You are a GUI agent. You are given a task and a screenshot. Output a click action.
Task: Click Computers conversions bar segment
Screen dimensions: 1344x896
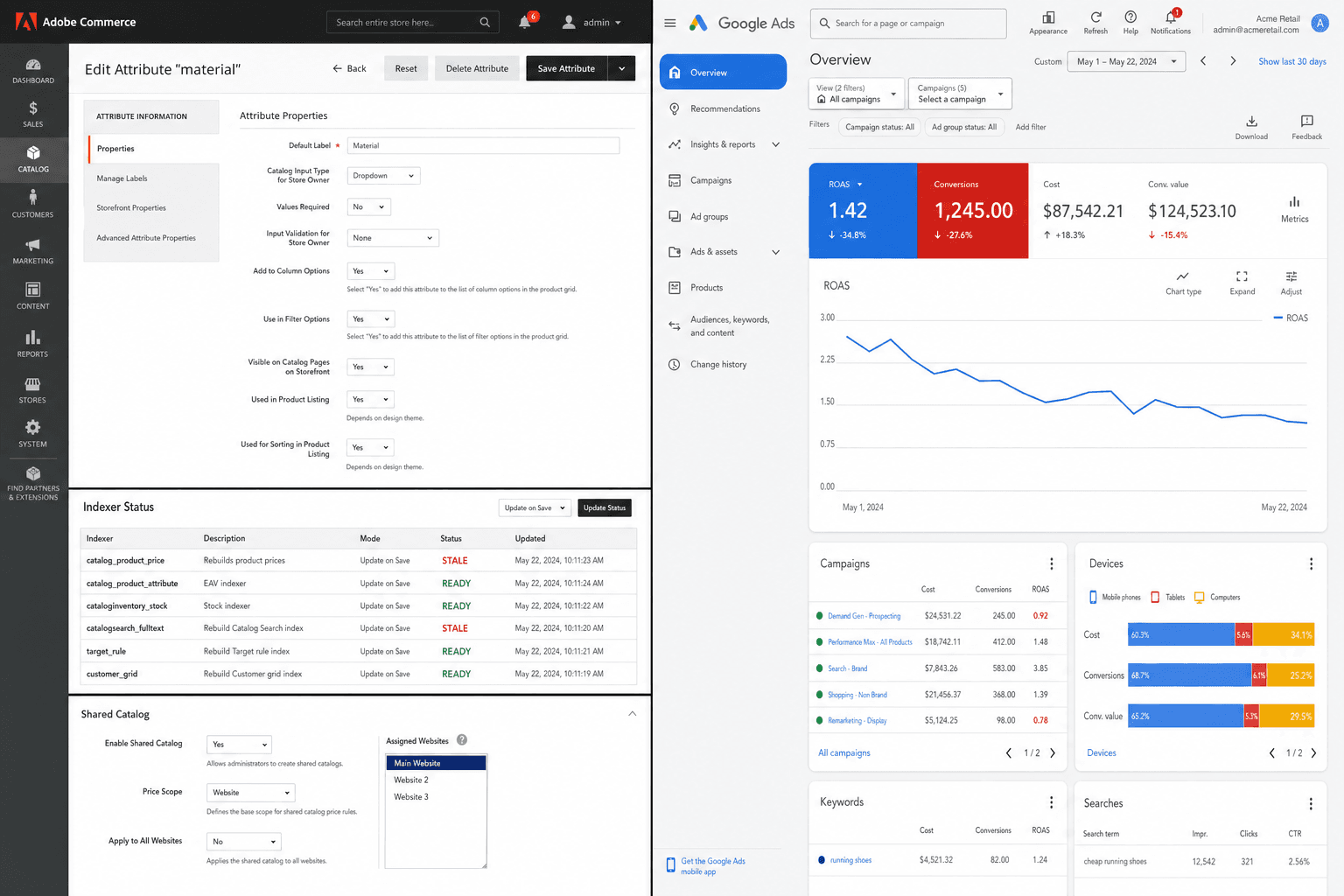[1291, 675]
